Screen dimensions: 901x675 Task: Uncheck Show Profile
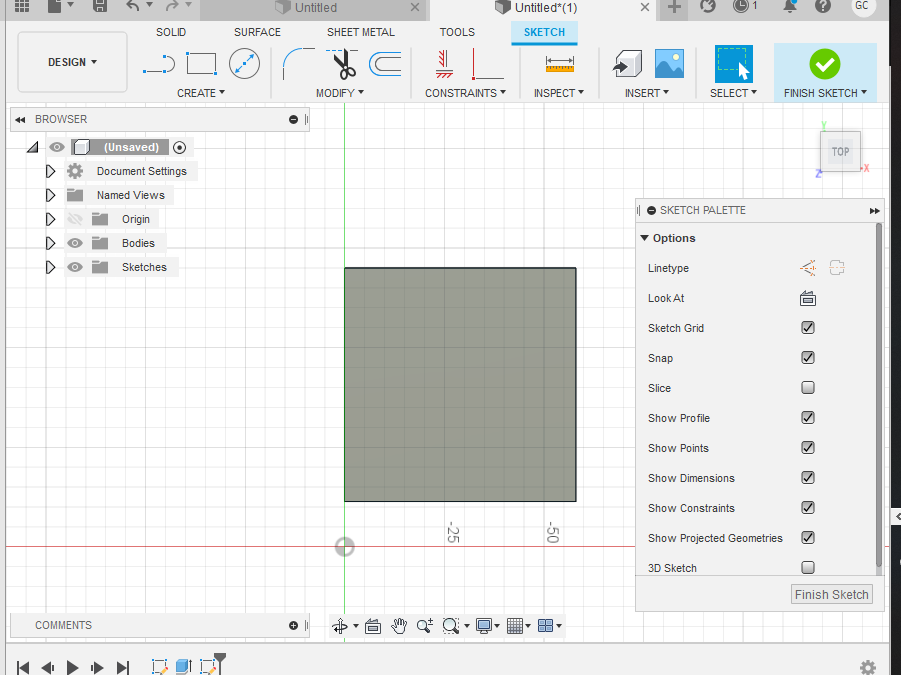pyautogui.click(x=808, y=418)
